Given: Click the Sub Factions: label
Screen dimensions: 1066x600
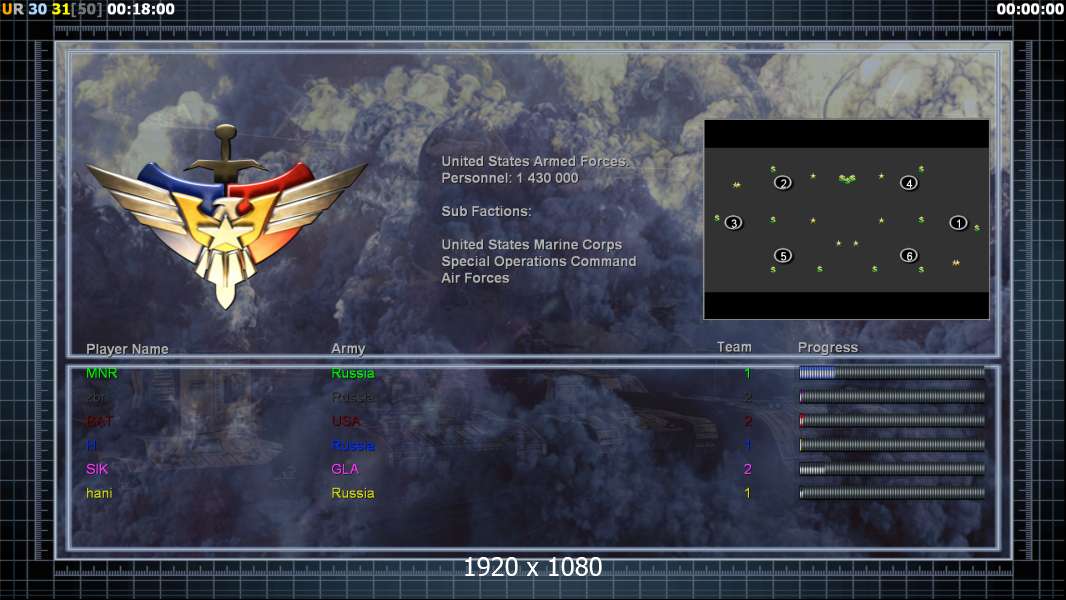Looking at the screenshot, I should pos(486,211).
